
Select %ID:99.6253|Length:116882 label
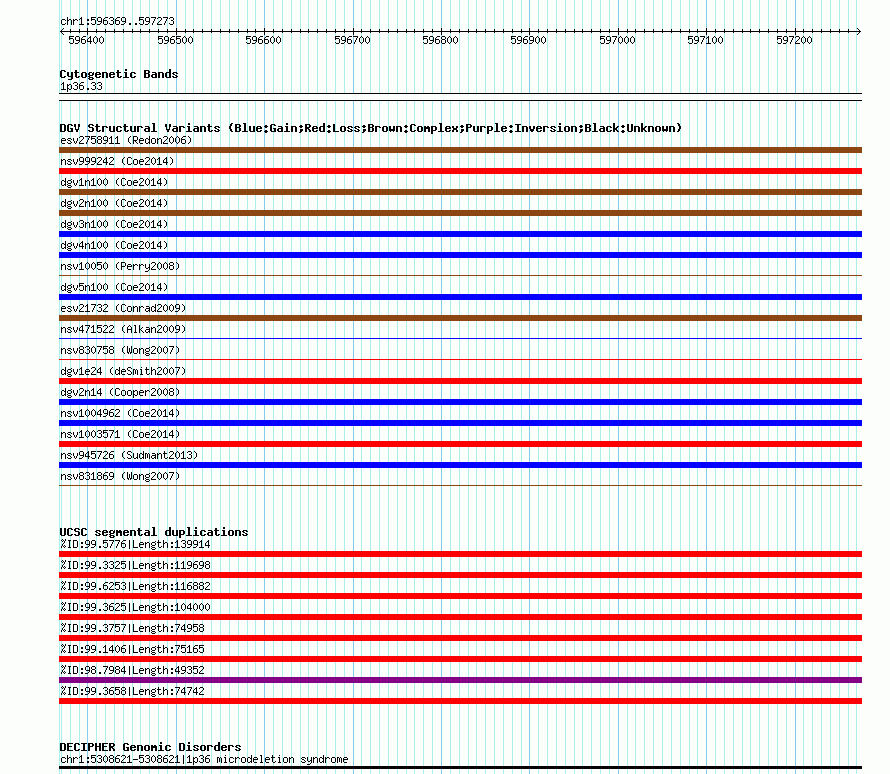(135, 586)
